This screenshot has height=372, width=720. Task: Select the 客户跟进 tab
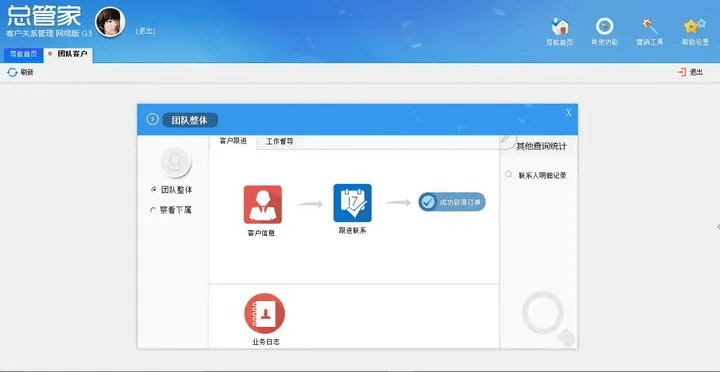click(x=233, y=141)
